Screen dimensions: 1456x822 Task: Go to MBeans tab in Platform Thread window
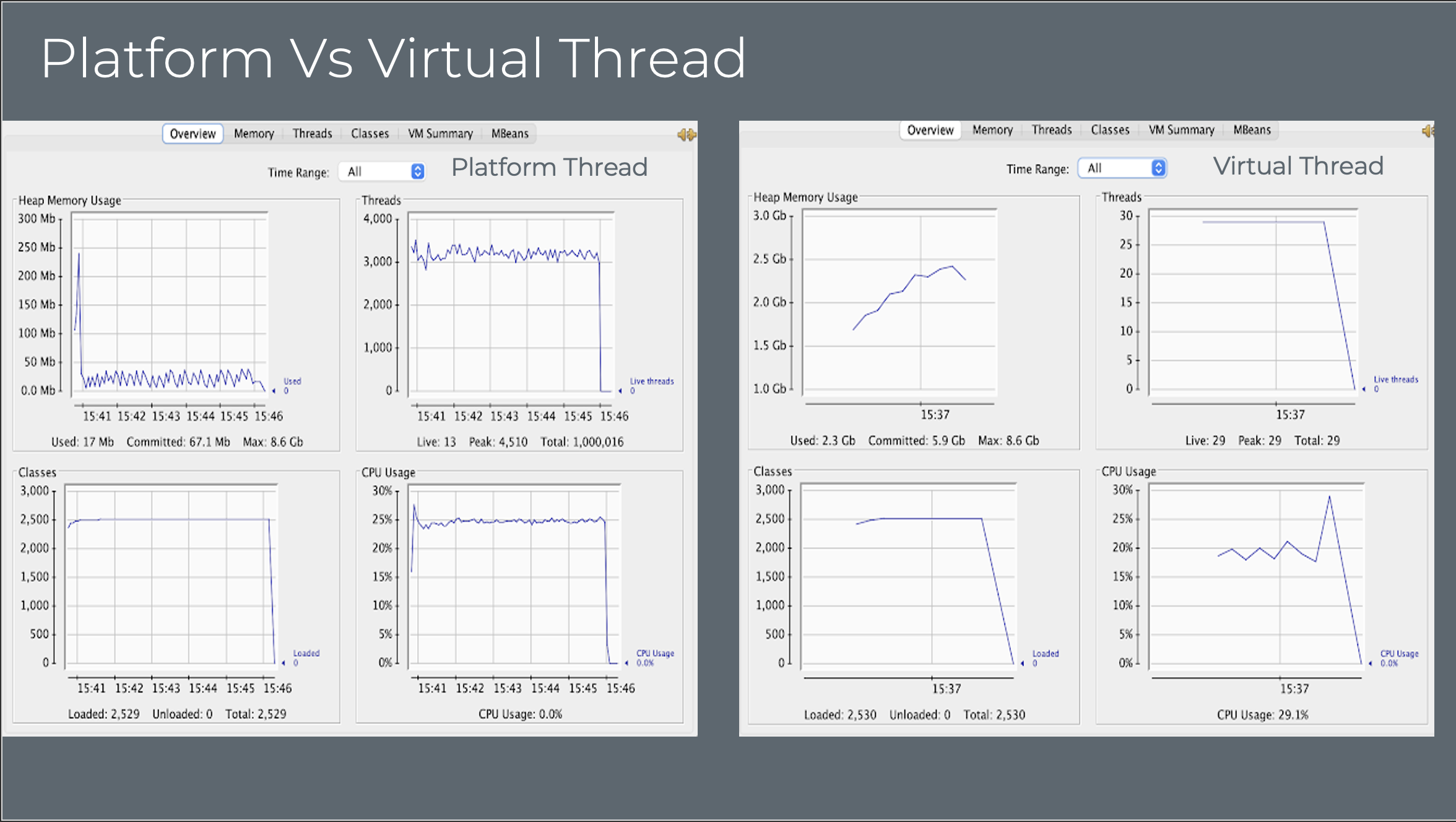coord(509,134)
